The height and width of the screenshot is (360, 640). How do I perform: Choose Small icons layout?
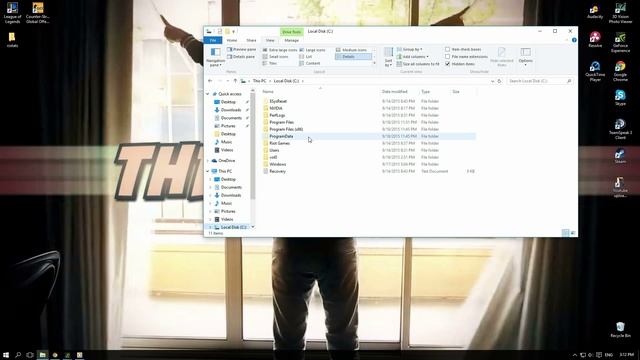[276, 57]
